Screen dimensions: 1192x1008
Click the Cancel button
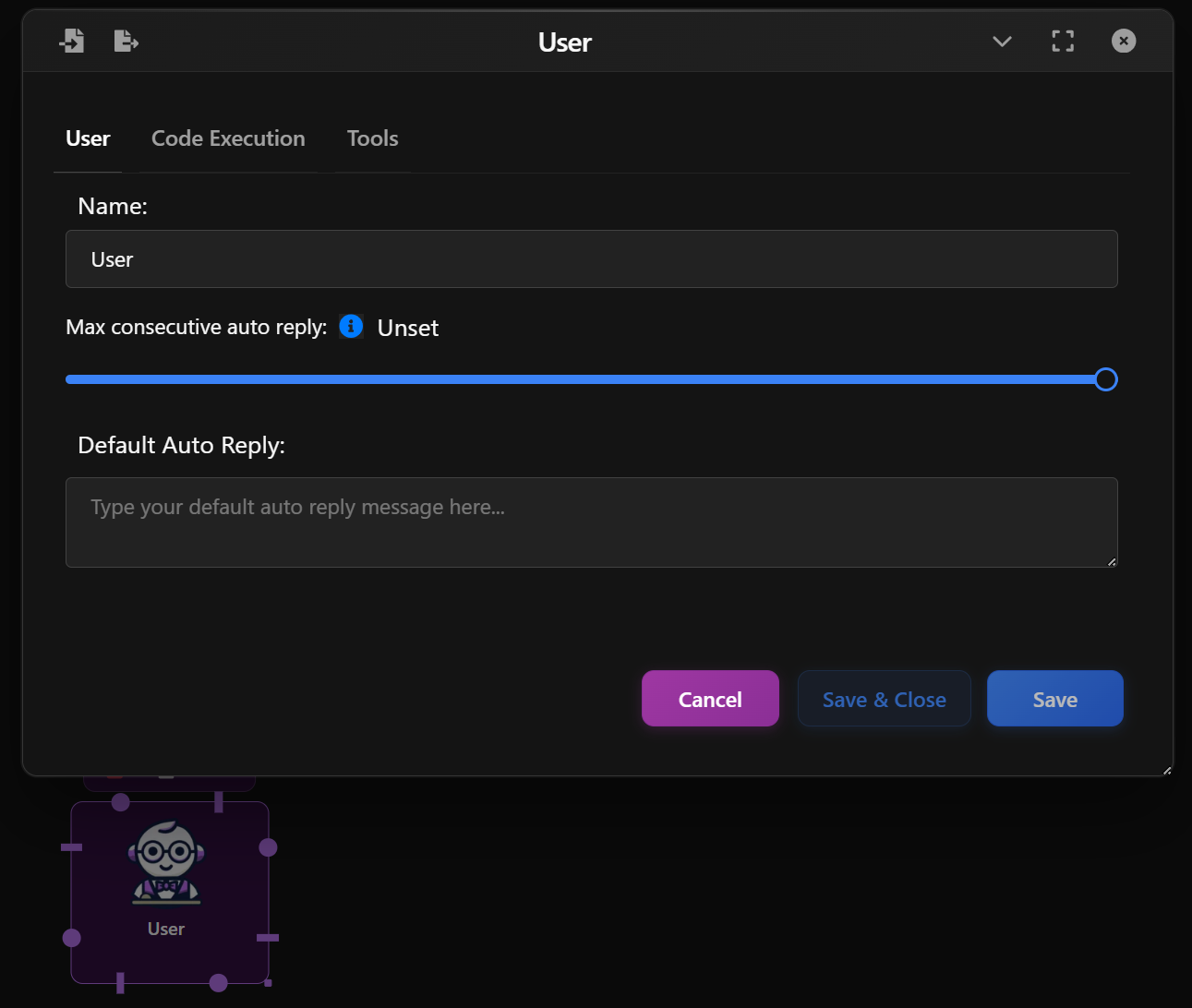(x=710, y=699)
